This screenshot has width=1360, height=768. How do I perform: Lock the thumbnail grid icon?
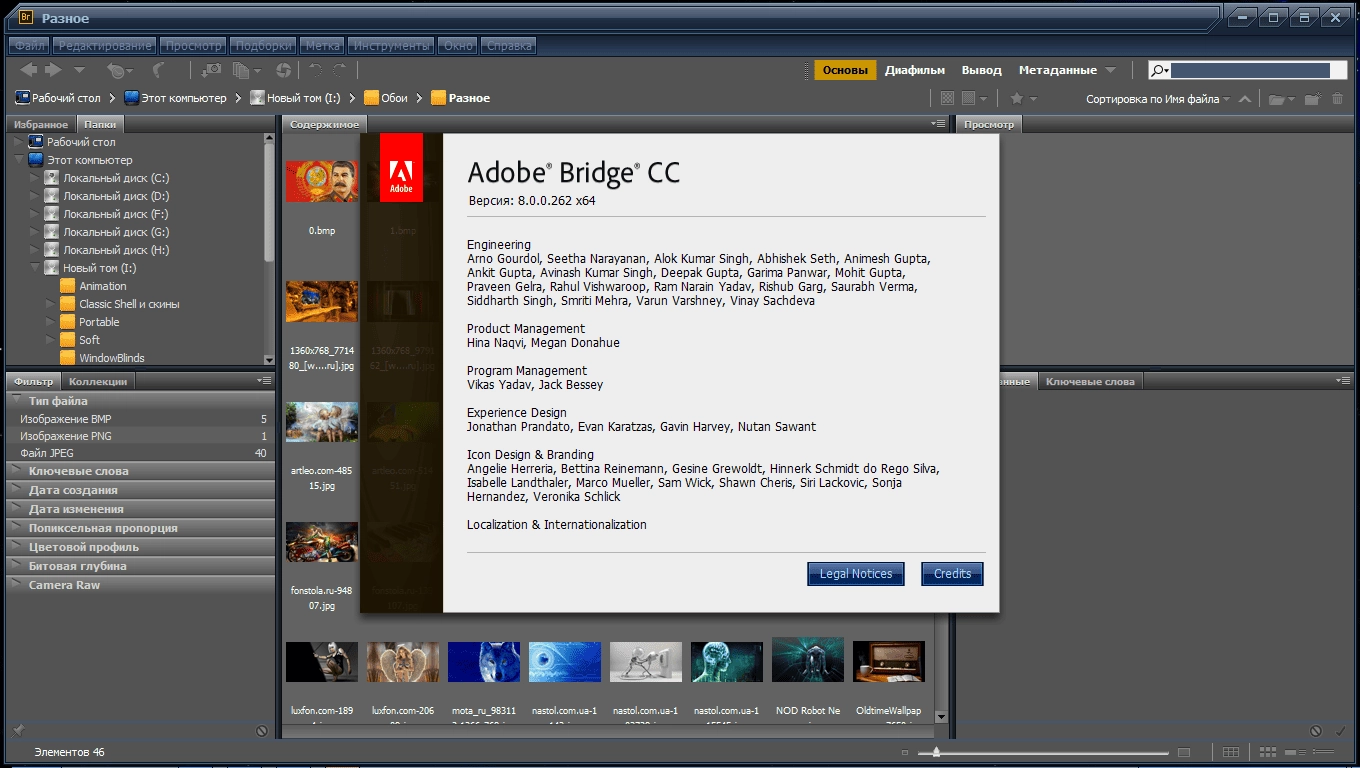[x=1231, y=752]
